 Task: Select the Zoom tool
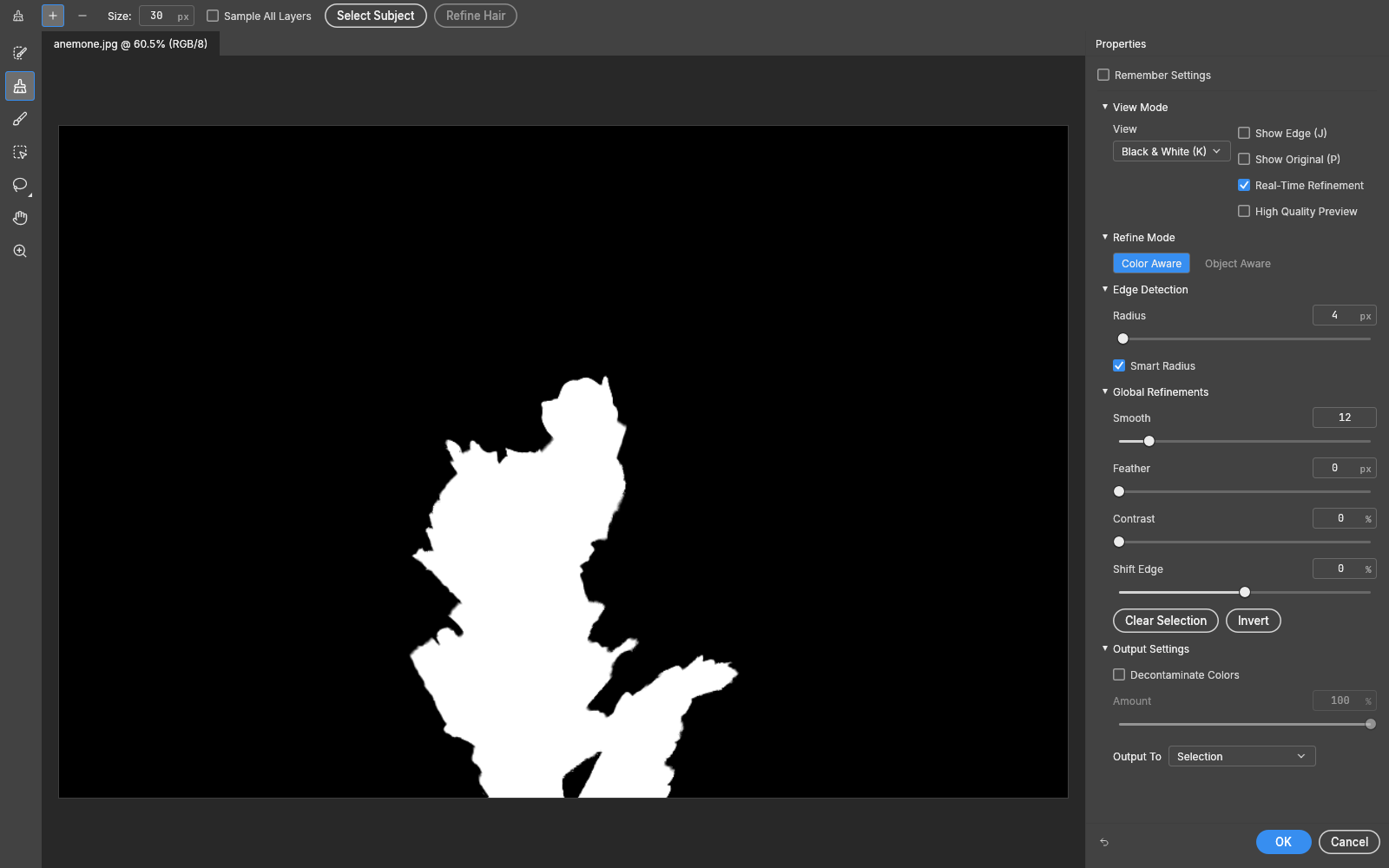tap(20, 251)
